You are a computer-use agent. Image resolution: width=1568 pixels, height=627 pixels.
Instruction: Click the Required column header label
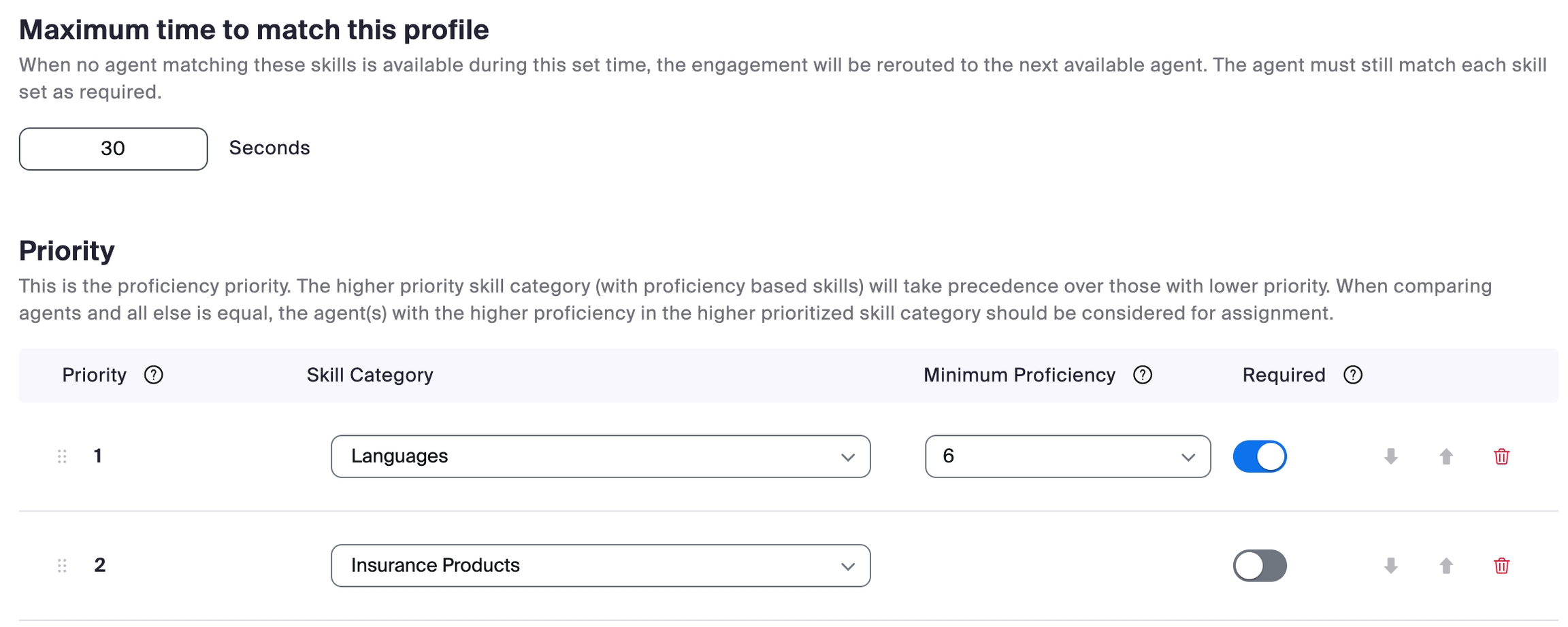(1284, 375)
